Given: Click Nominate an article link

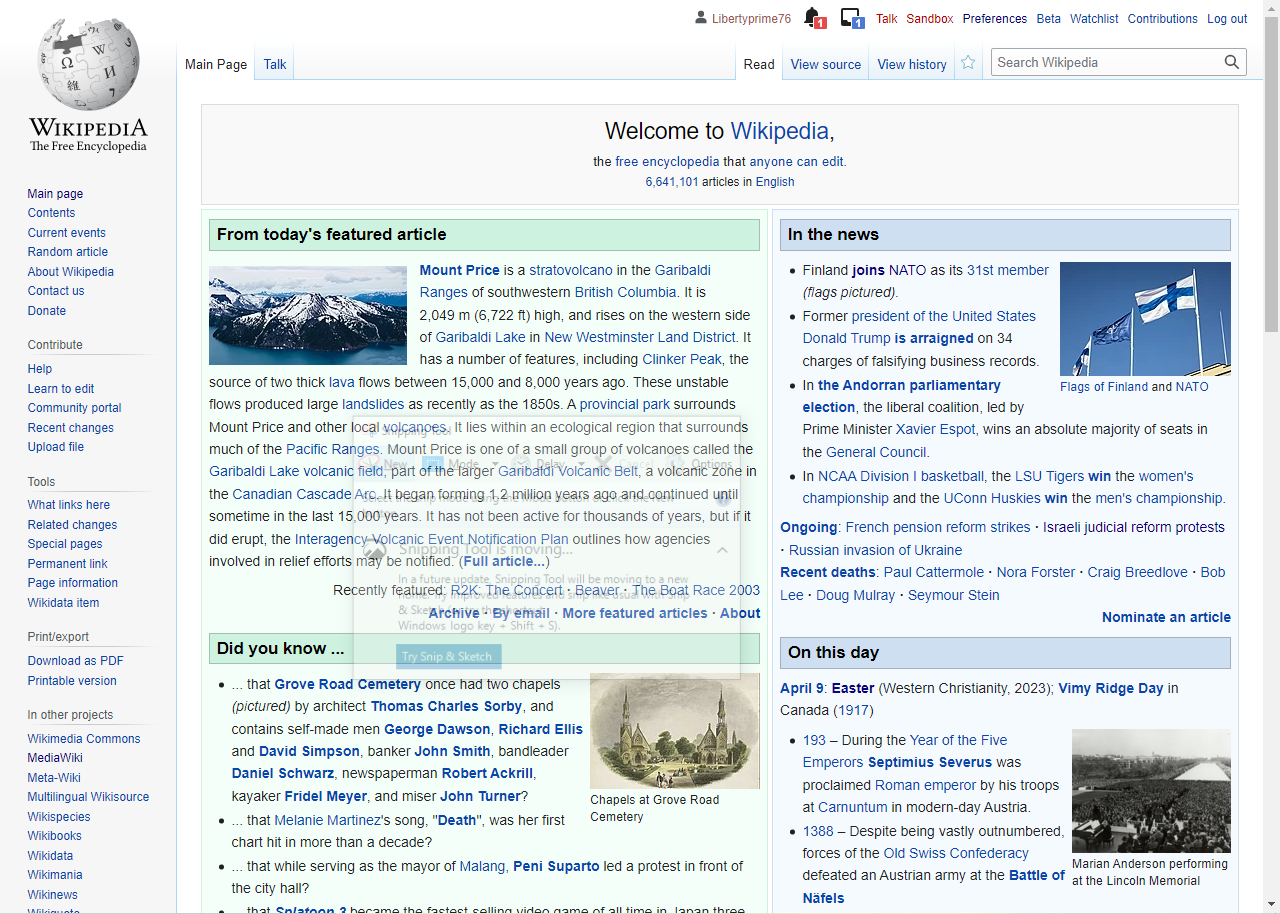Looking at the screenshot, I should (1166, 617).
